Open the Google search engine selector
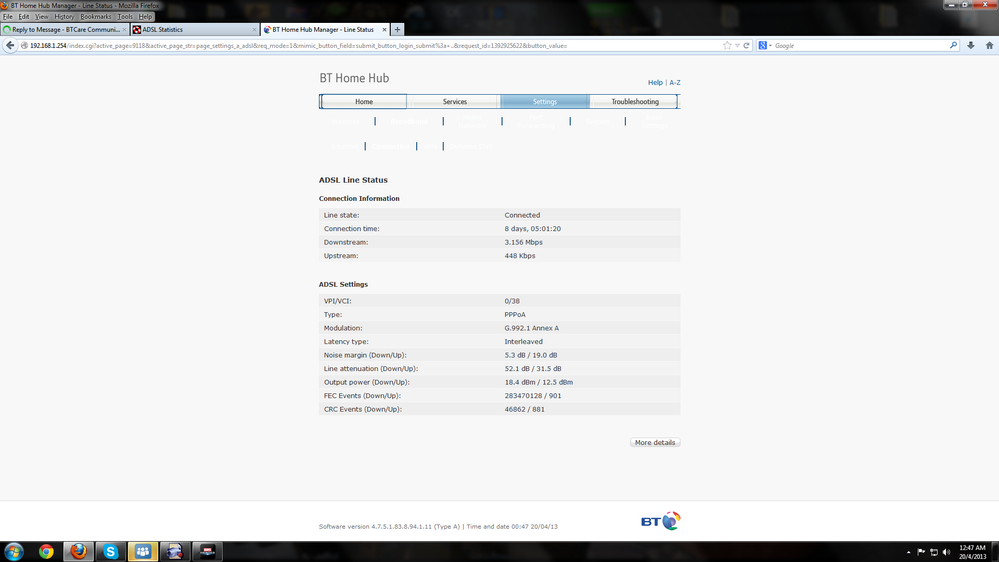 point(765,45)
